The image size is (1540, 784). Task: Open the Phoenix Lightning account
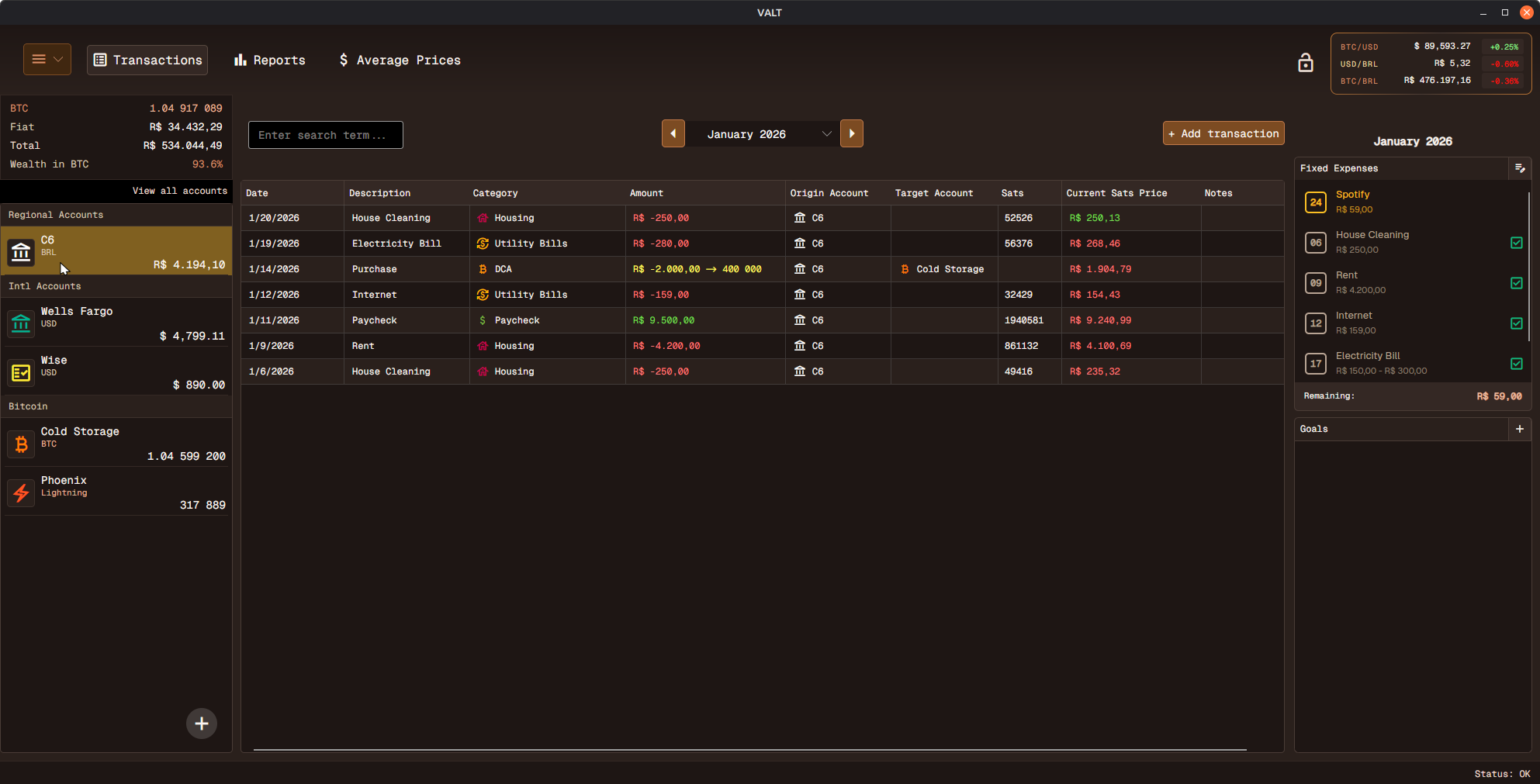[116, 492]
